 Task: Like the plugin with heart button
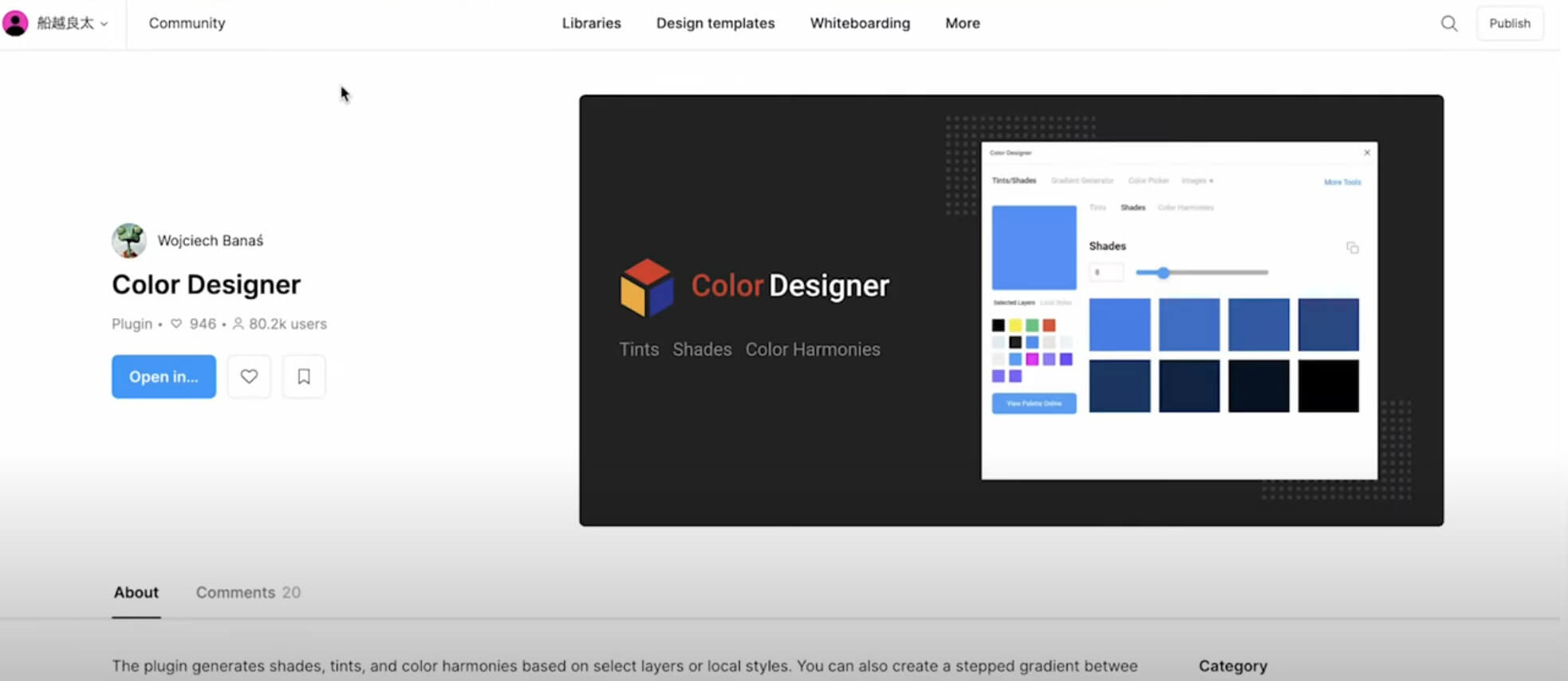[x=249, y=376]
